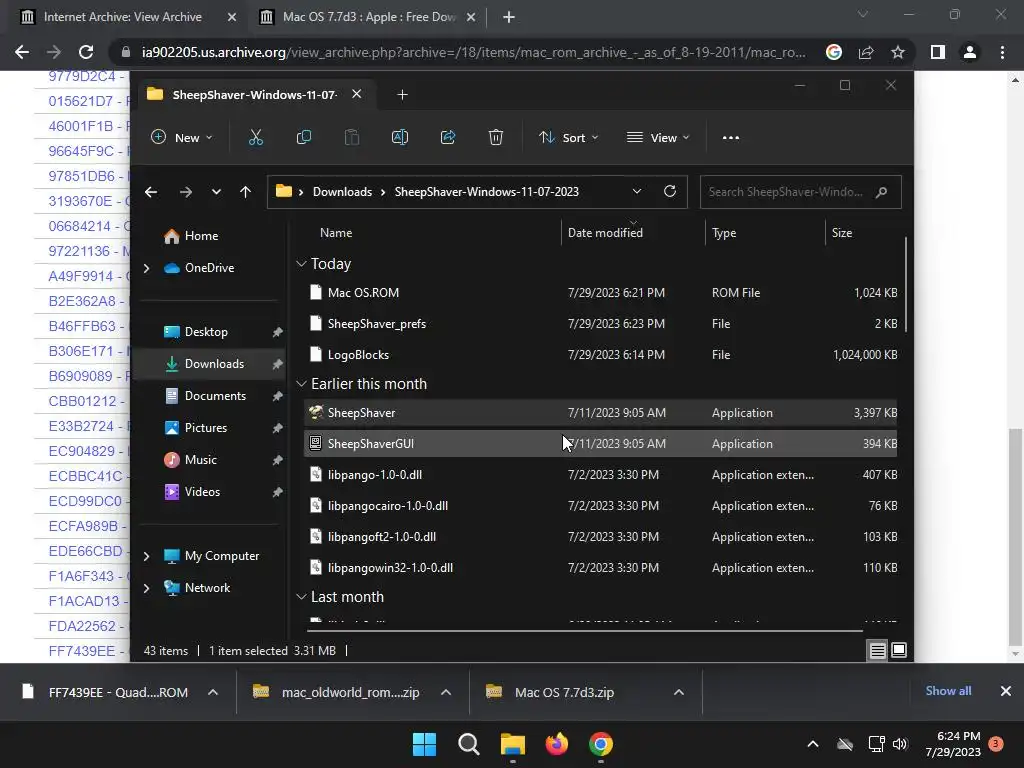Click Show all downloads link
This screenshot has width=1024, height=768.
pyautogui.click(x=948, y=691)
